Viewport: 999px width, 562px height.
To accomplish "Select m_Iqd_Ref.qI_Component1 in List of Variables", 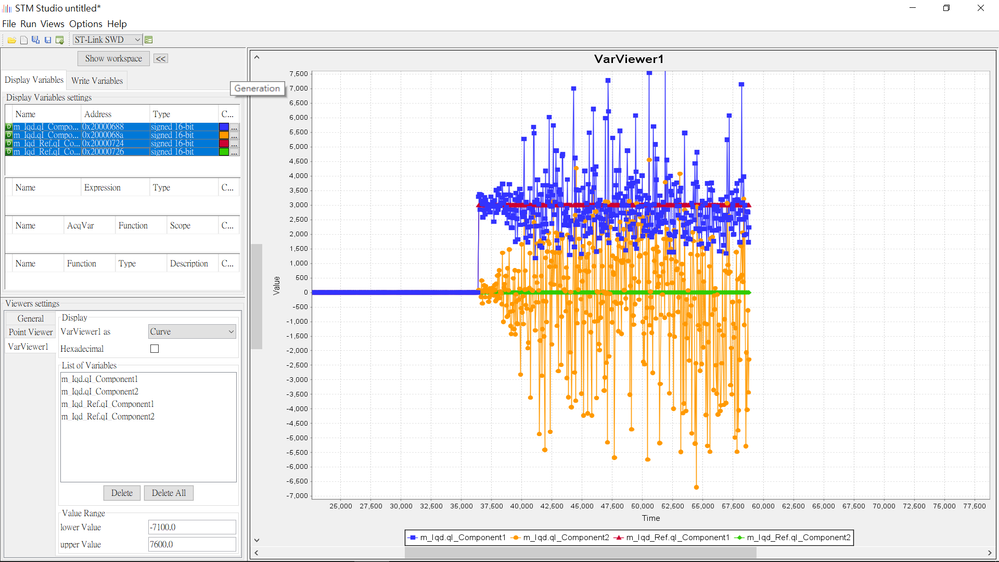I will click(x=108, y=404).
